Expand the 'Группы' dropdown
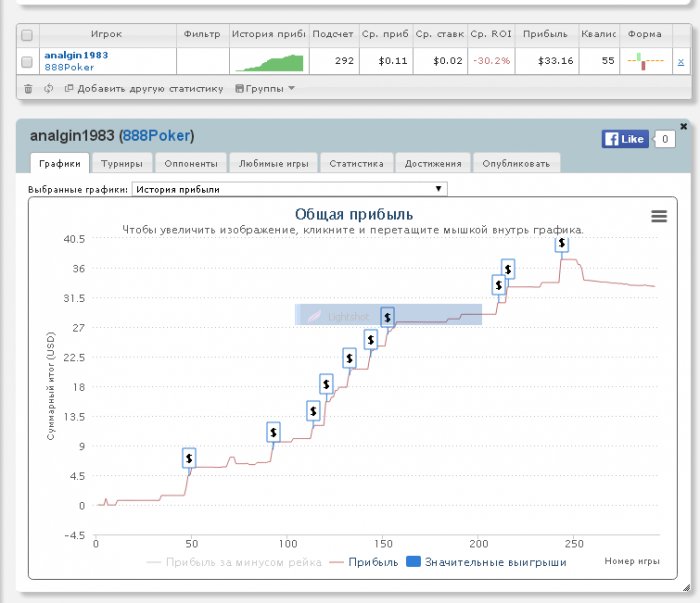 coord(264,88)
